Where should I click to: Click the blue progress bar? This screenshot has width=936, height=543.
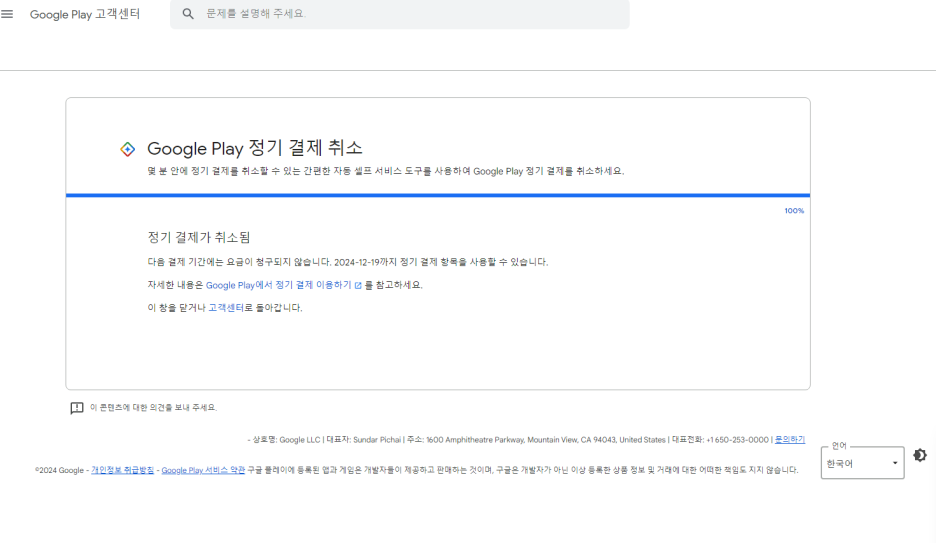point(438,195)
